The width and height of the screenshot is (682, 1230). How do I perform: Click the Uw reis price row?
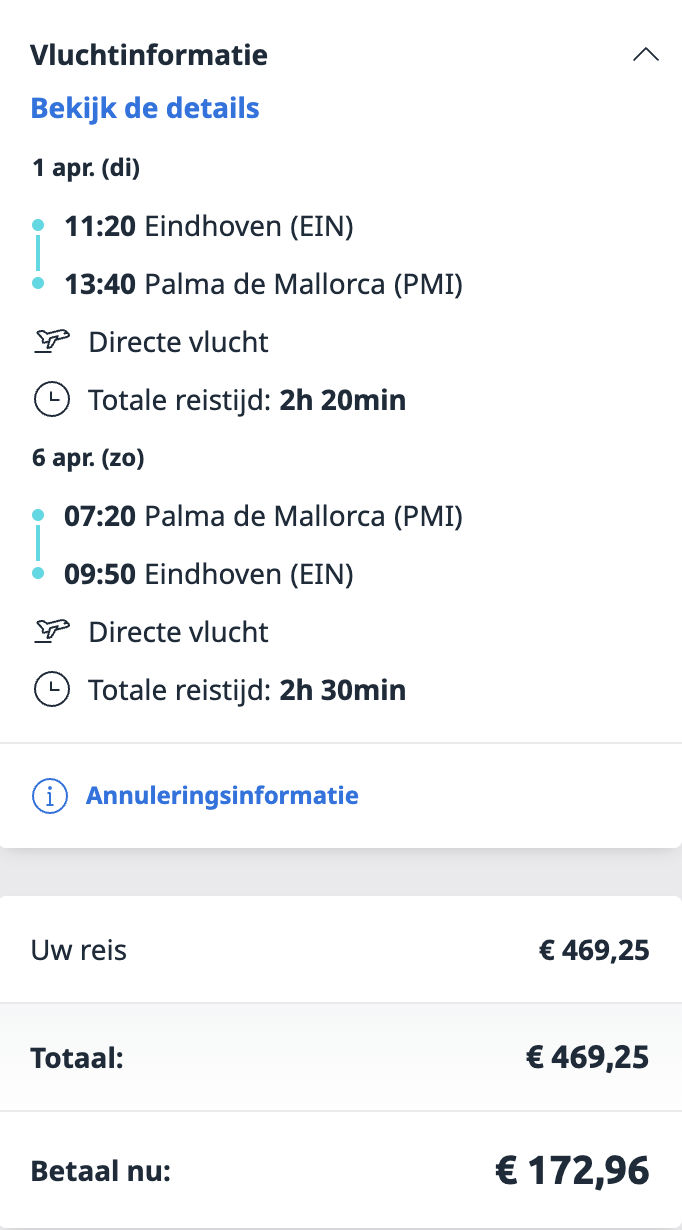340,949
